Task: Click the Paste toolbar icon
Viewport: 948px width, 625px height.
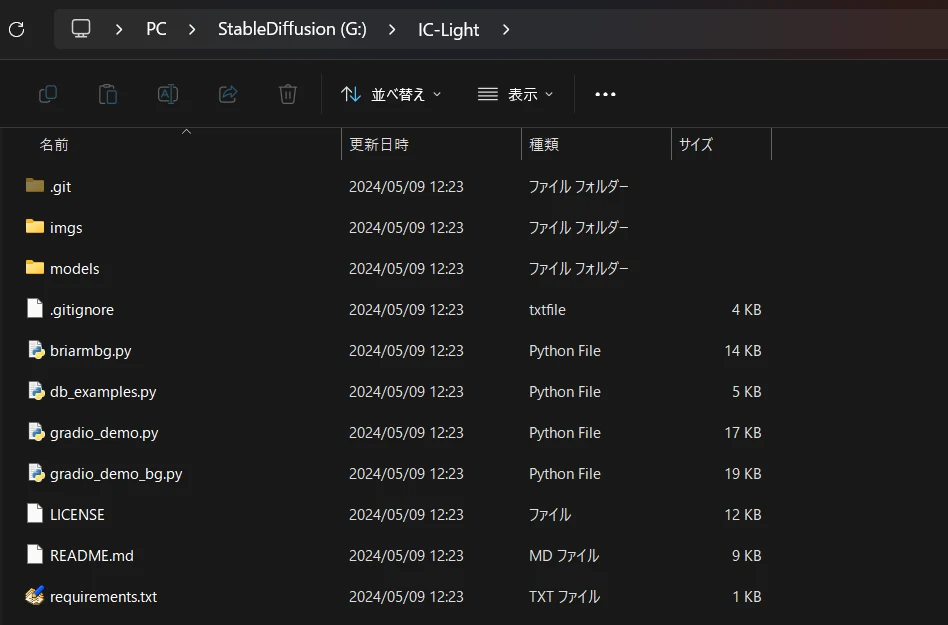Action: [x=108, y=94]
